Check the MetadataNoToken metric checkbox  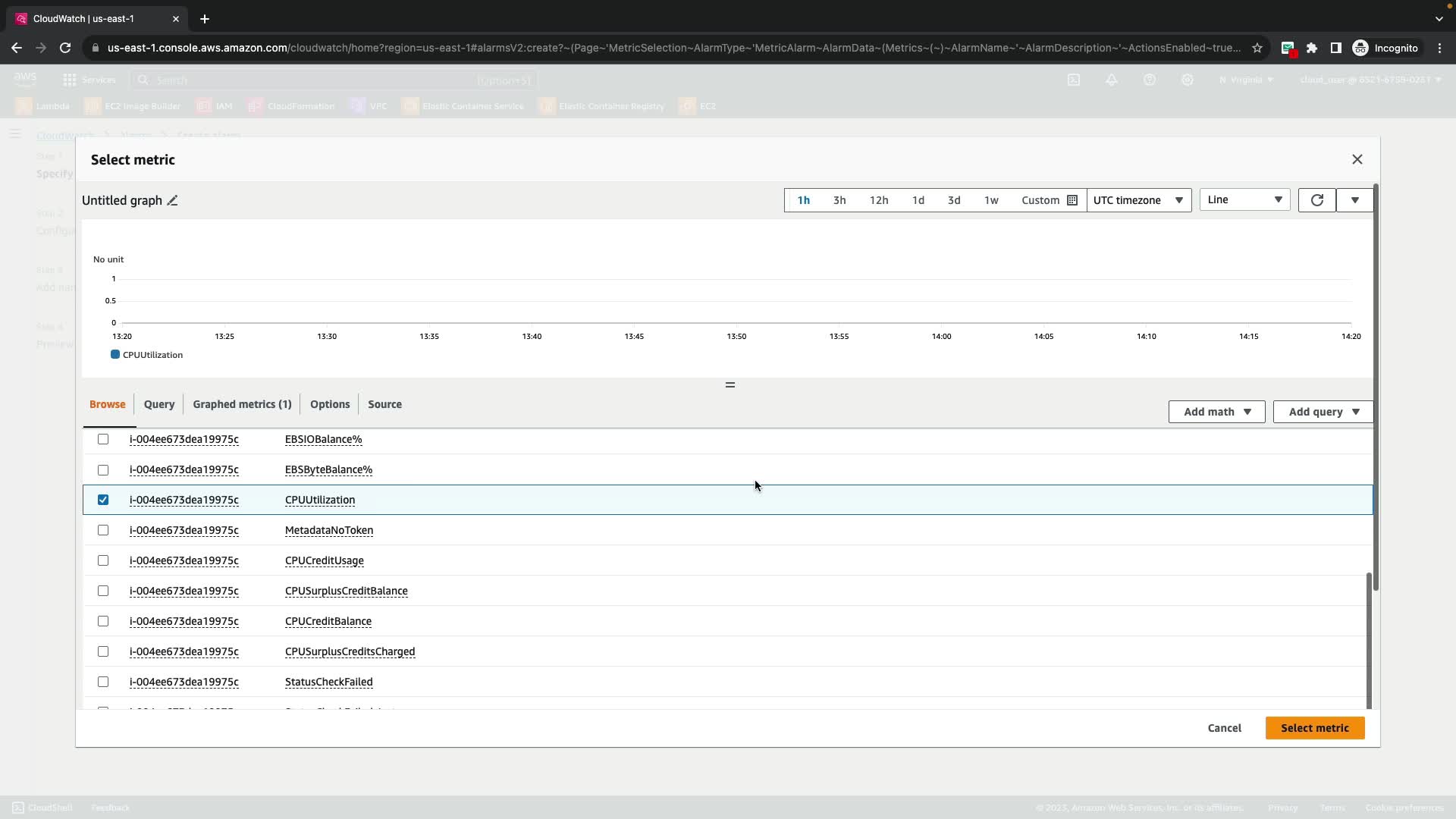(103, 530)
